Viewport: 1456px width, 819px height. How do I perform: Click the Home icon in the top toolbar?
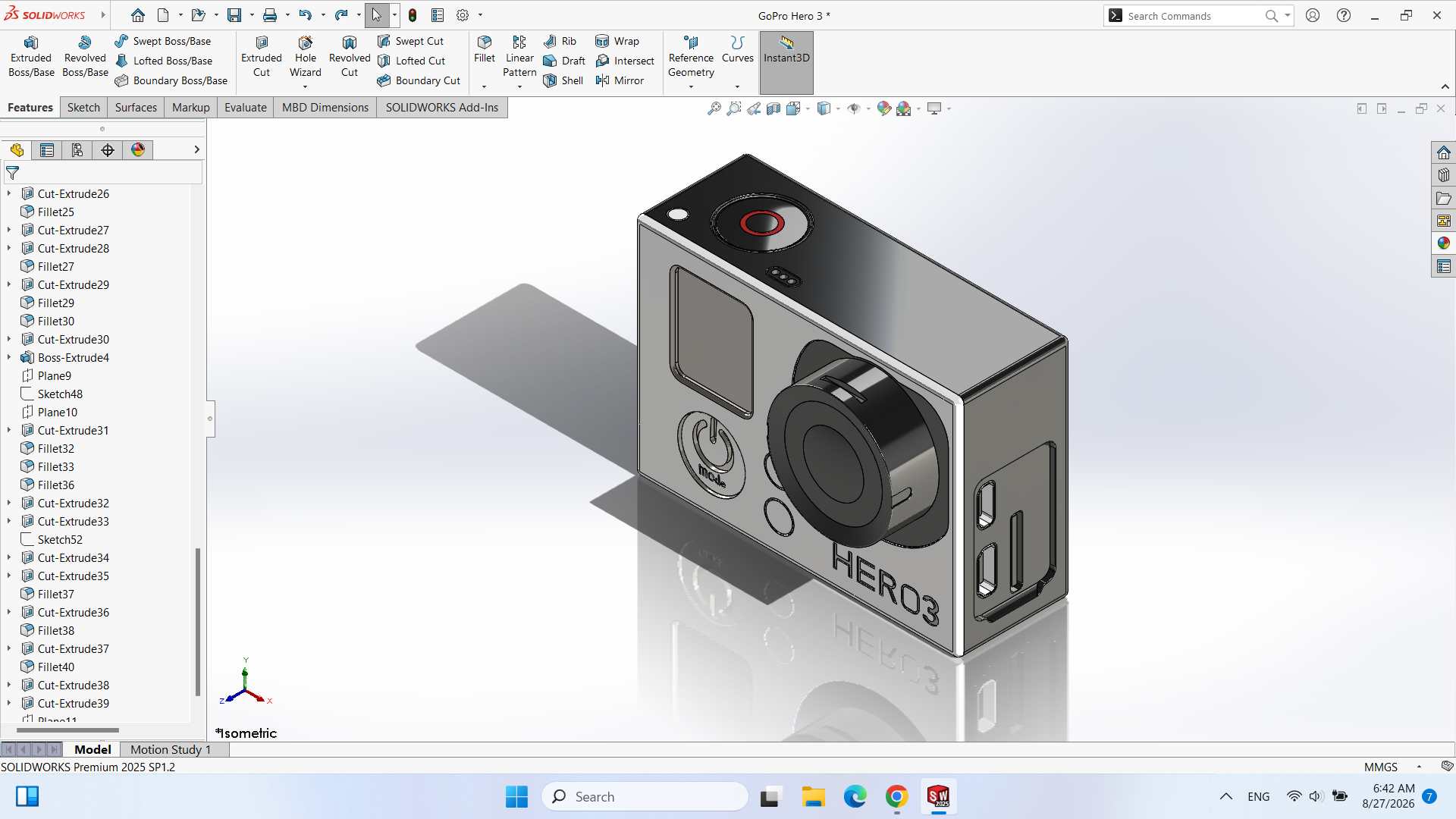coord(137,15)
